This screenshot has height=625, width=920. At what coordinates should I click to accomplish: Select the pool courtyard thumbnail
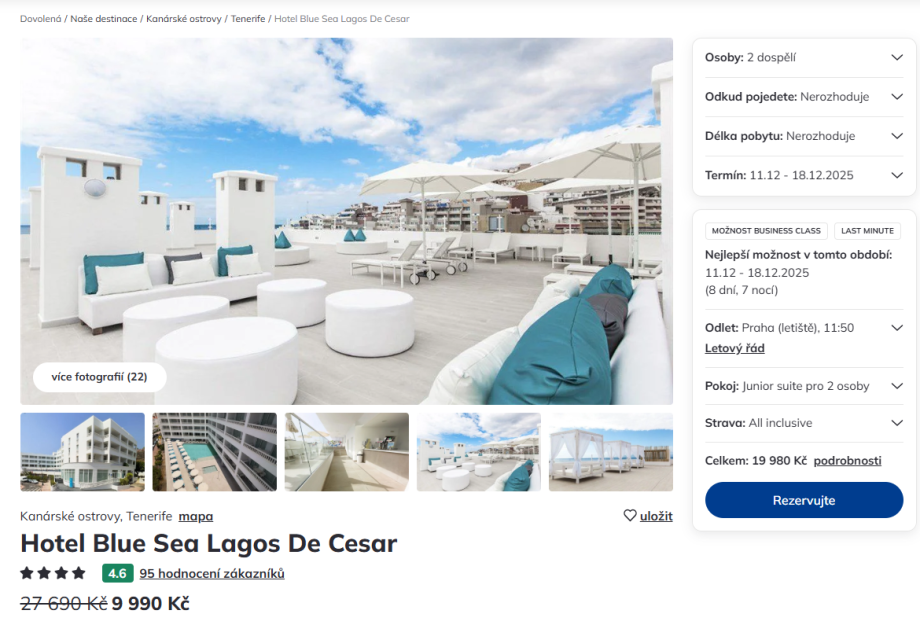pyautogui.click(x=215, y=452)
